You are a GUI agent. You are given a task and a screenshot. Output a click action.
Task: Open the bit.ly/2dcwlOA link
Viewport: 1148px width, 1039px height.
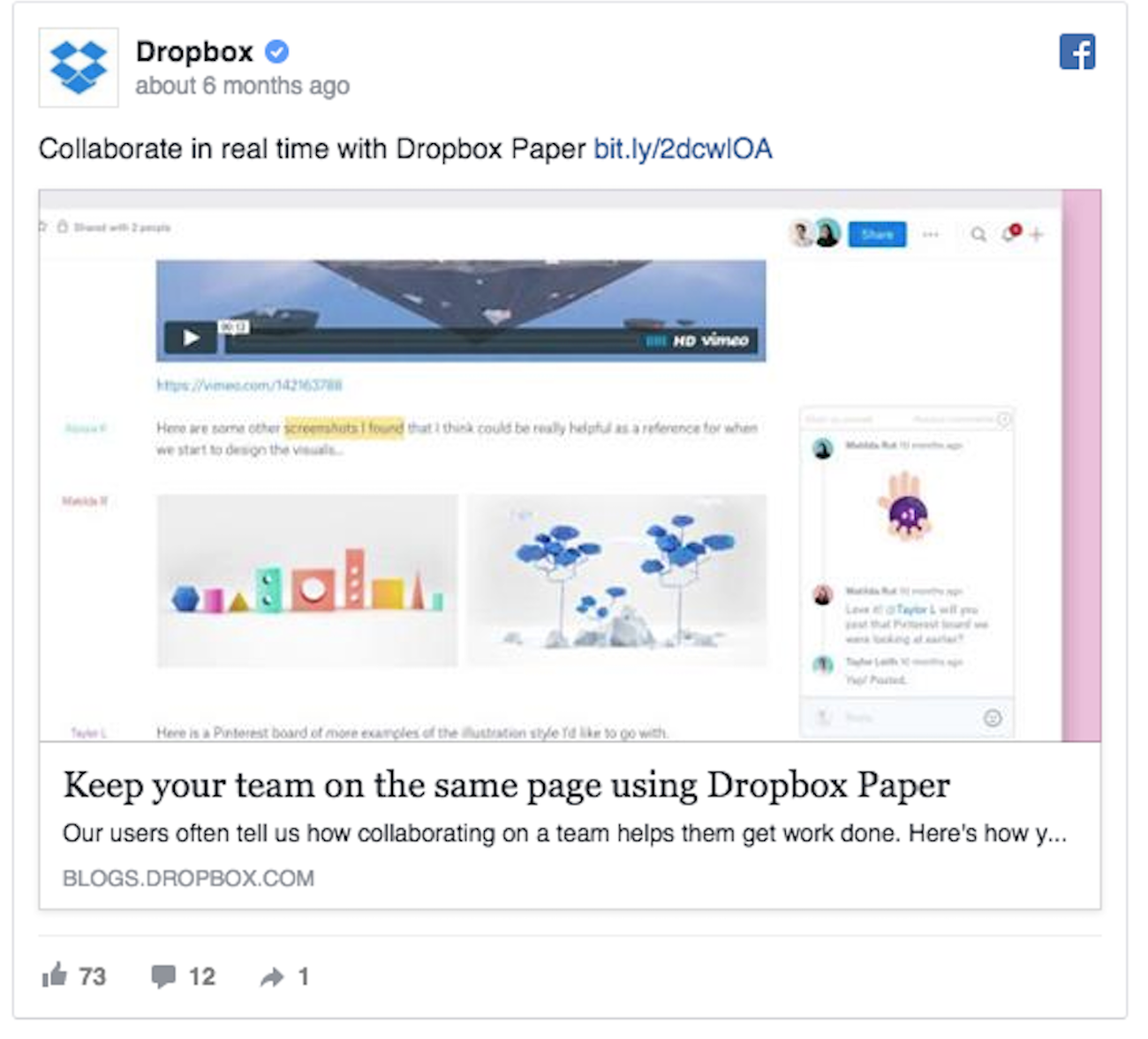point(683,148)
